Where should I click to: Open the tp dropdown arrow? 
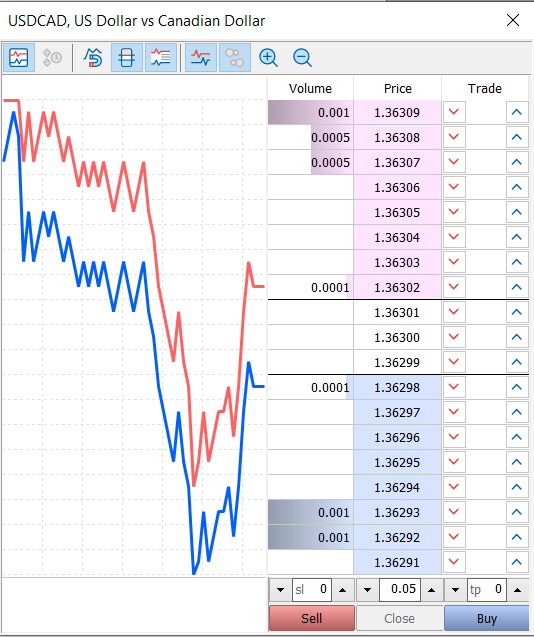click(x=455, y=590)
